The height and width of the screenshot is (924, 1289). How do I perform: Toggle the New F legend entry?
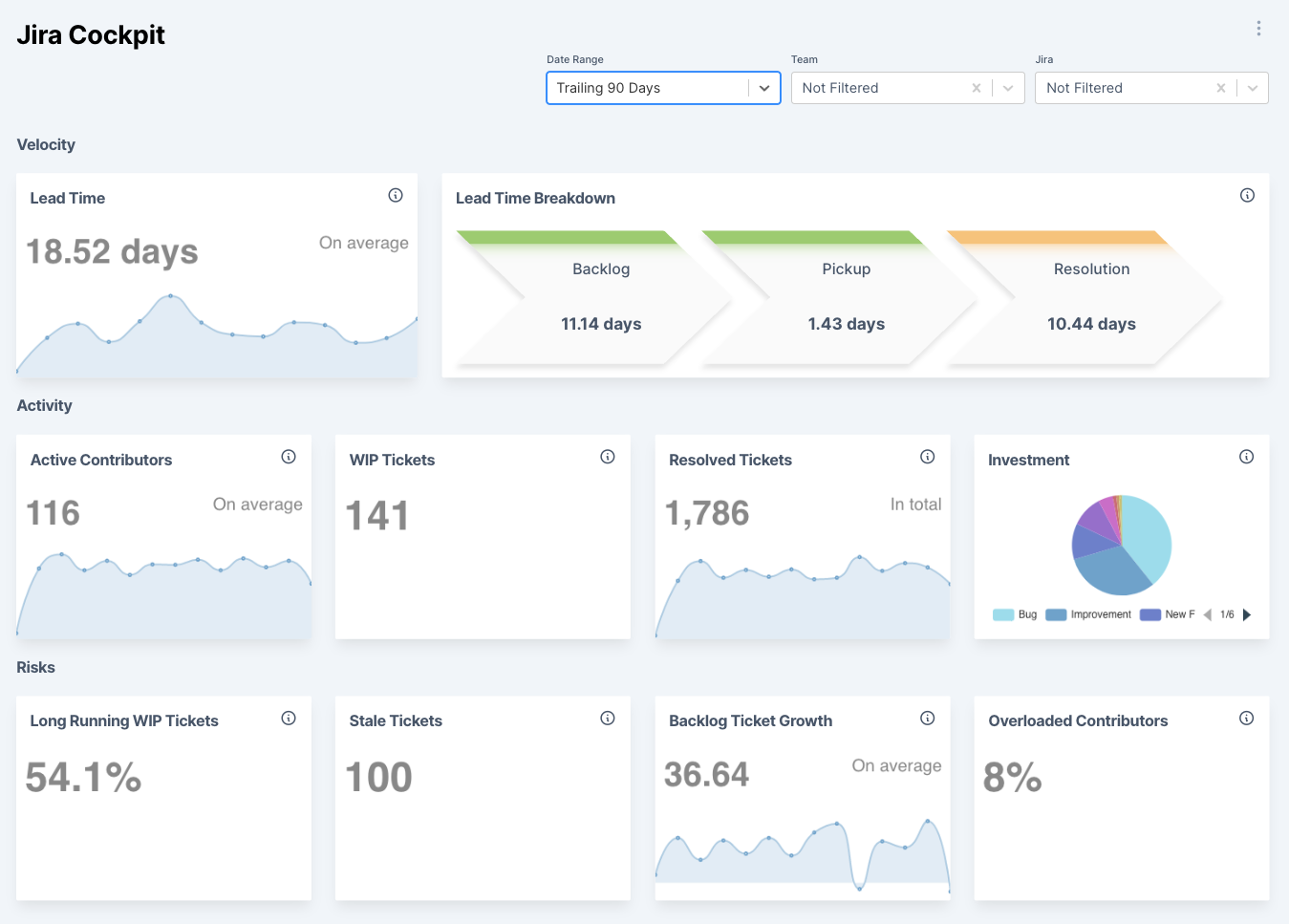(1167, 614)
